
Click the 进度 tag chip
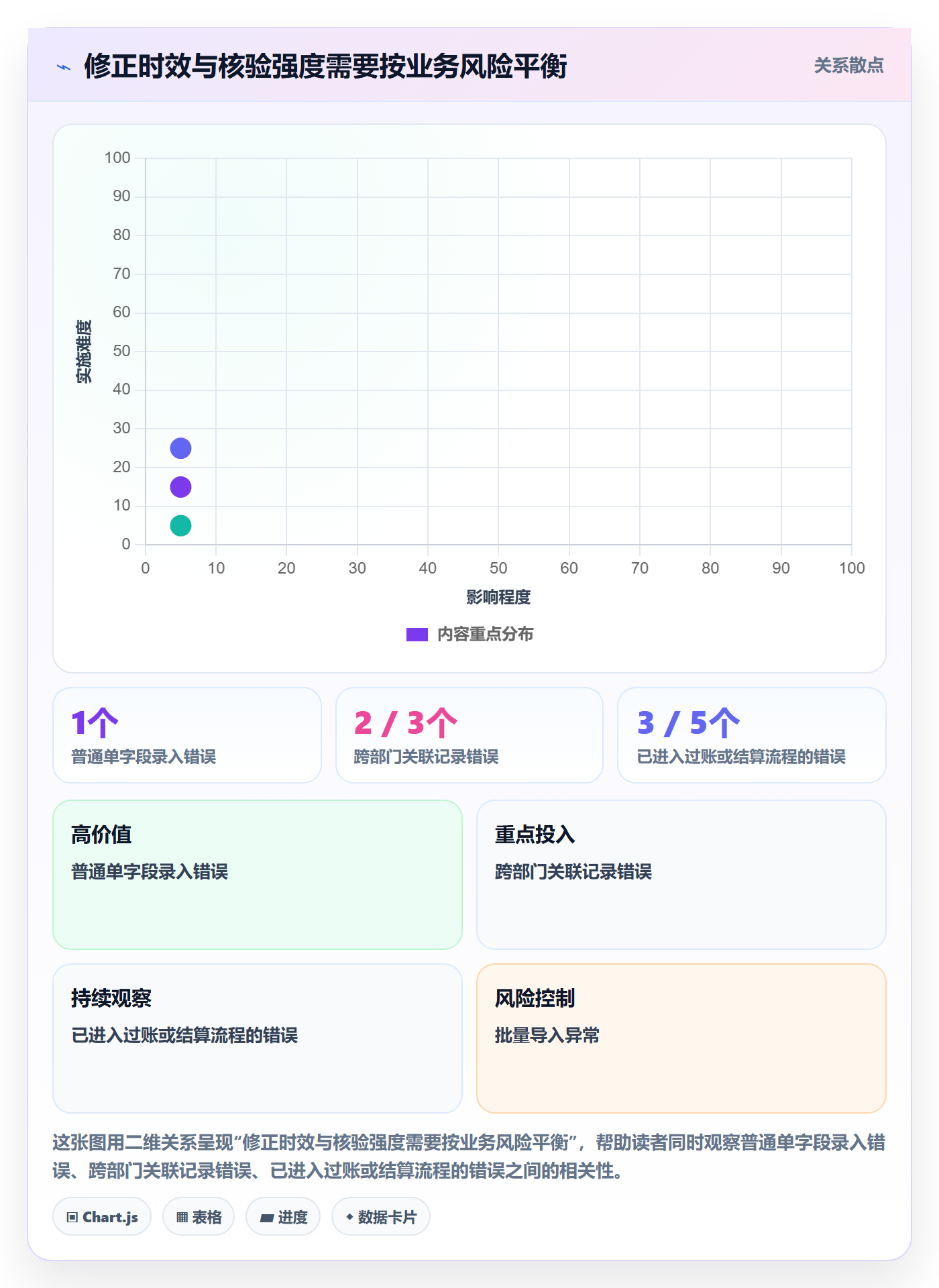point(283,1217)
